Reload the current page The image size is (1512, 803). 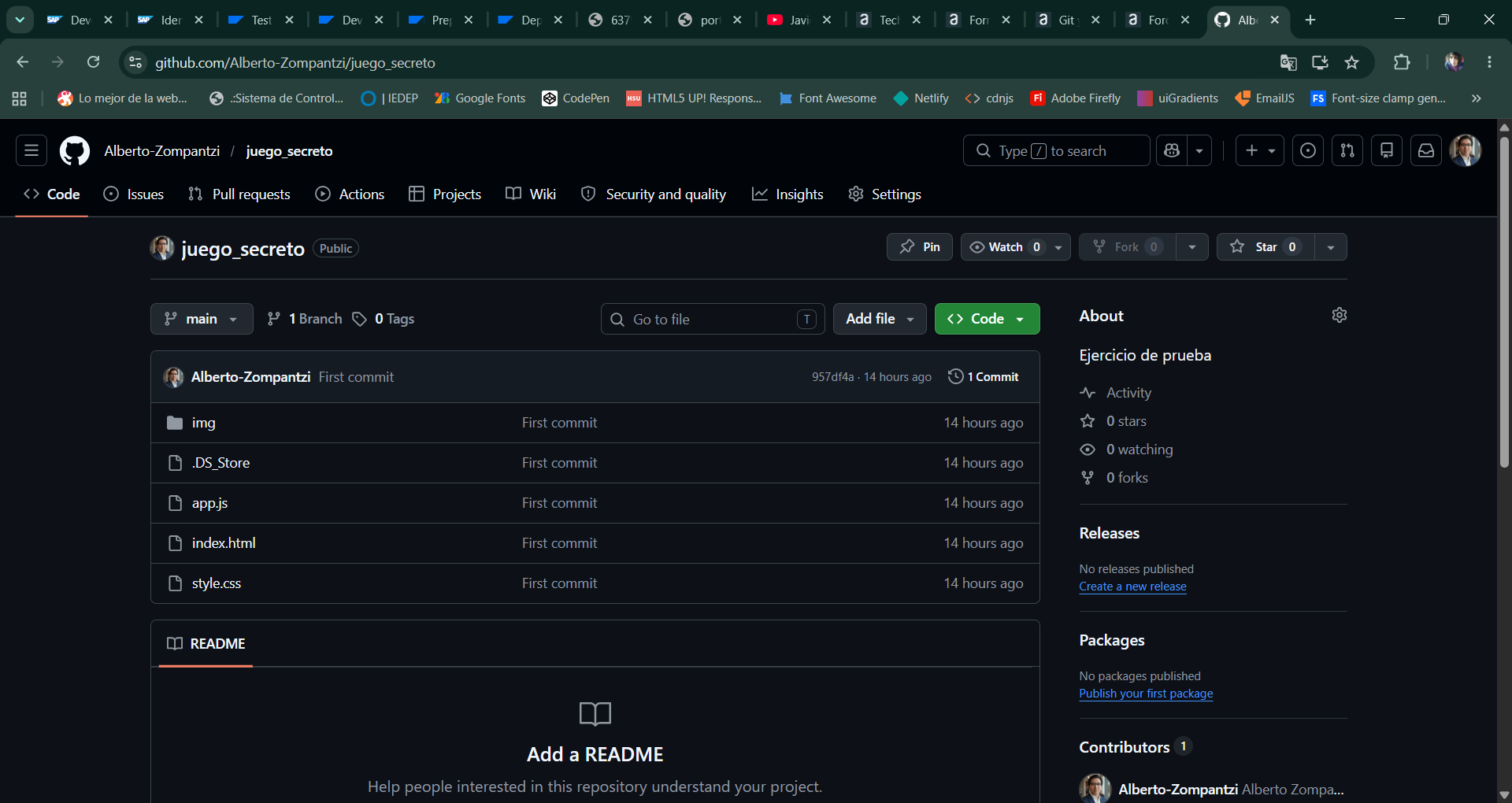coord(93,62)
